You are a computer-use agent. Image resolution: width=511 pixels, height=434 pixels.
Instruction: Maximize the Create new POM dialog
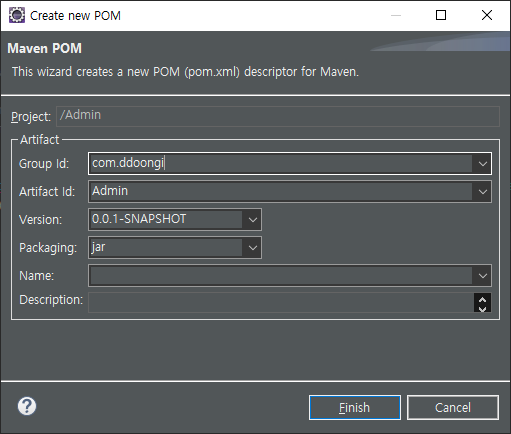[x=441, y=15]
